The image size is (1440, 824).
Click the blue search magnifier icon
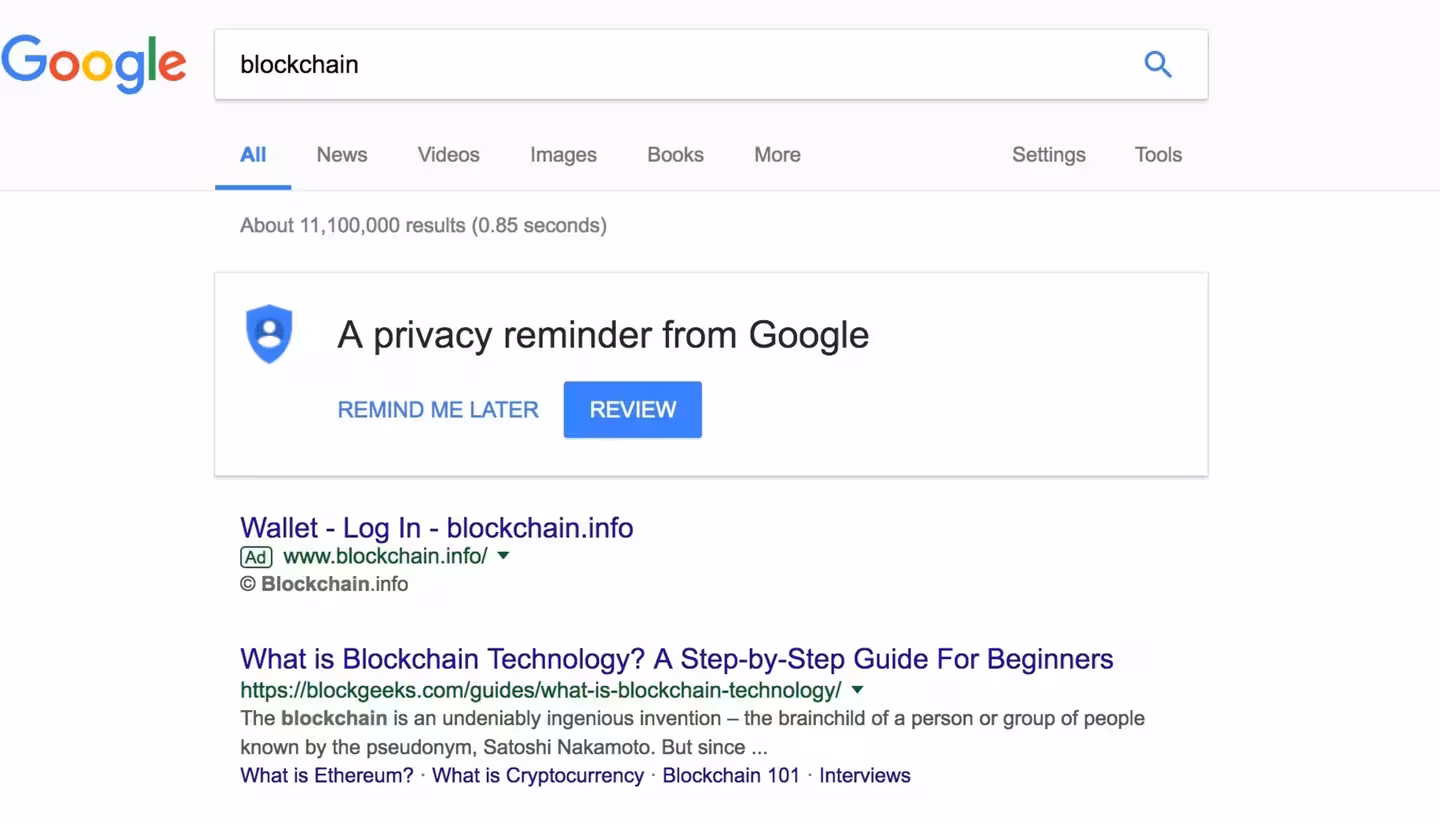click(x=1157, y=64)
